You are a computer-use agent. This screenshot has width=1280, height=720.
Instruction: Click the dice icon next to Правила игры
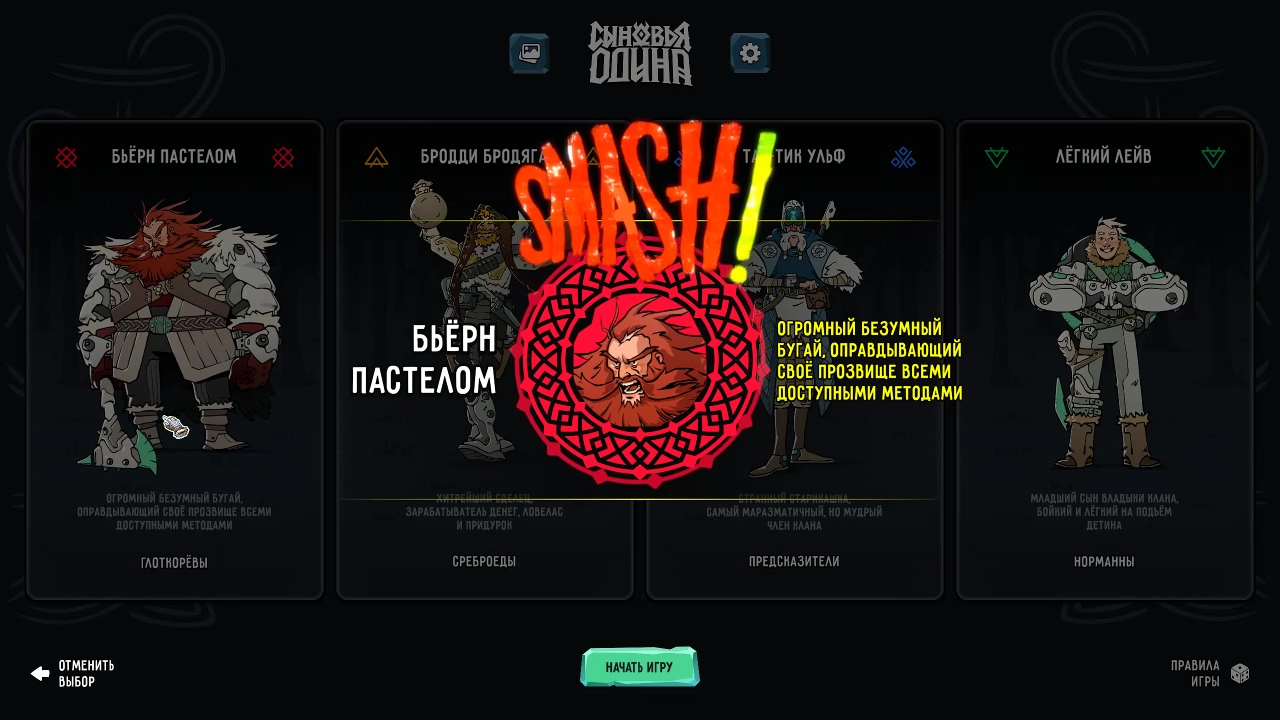pyautogui.click(x=1240, y=673)
